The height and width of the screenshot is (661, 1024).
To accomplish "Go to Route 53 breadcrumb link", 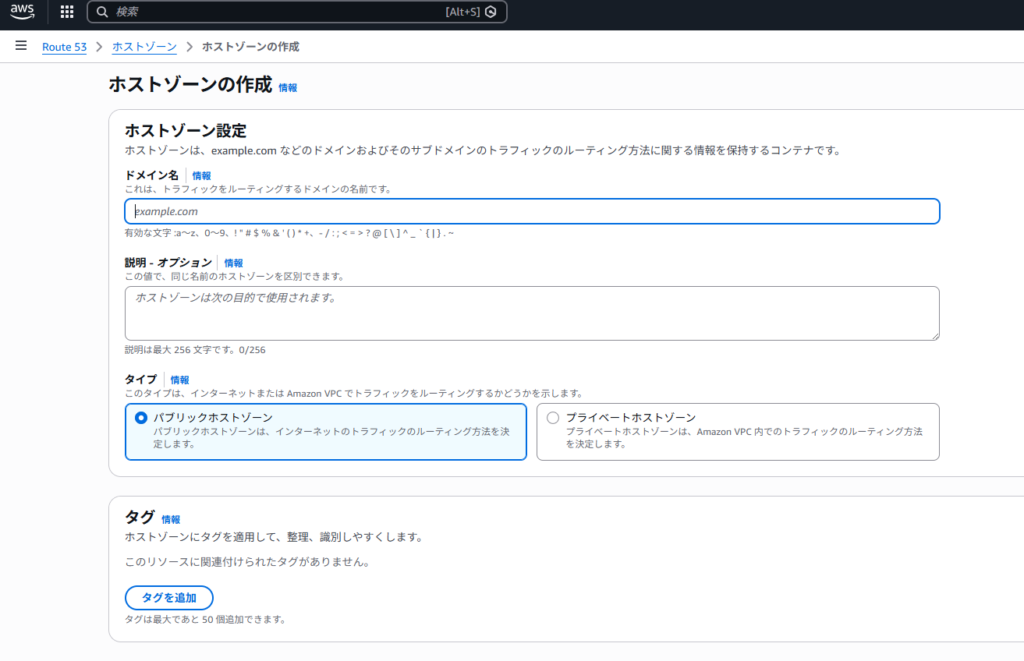I will tap(64, 47).
